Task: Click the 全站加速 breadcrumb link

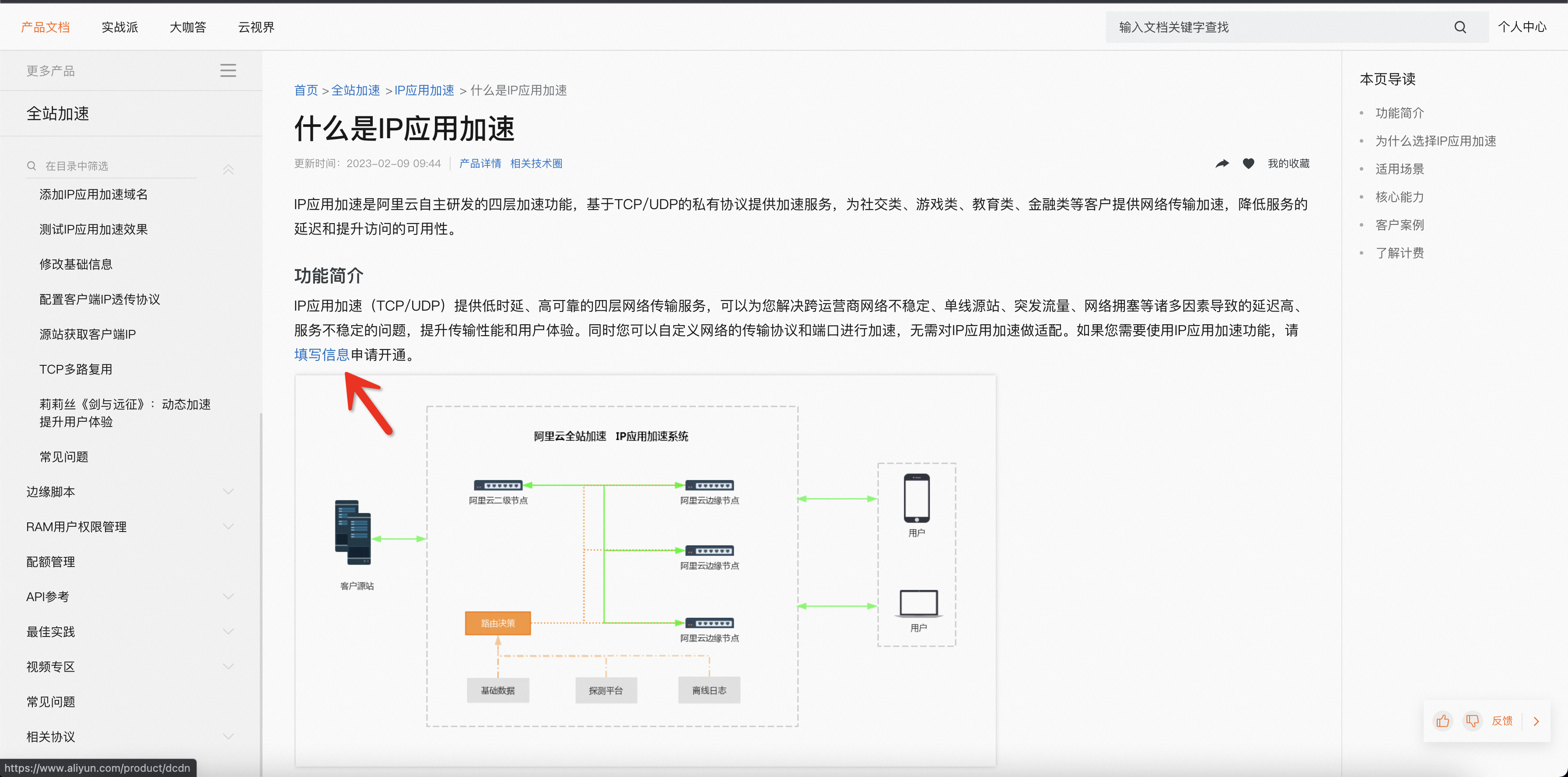Action: (356, 91)
